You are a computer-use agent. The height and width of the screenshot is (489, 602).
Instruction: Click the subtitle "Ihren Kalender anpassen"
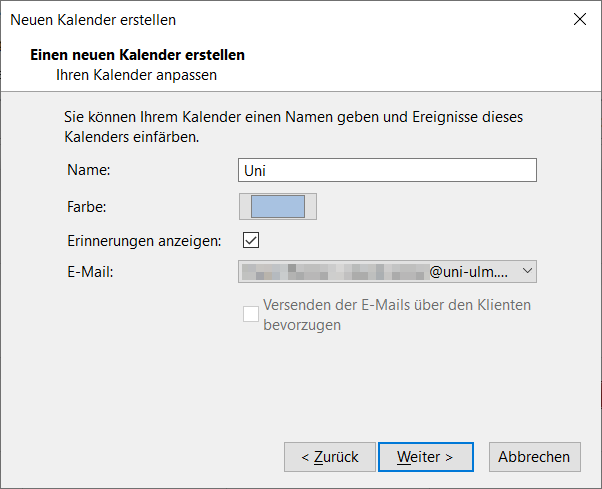[137, 73]
